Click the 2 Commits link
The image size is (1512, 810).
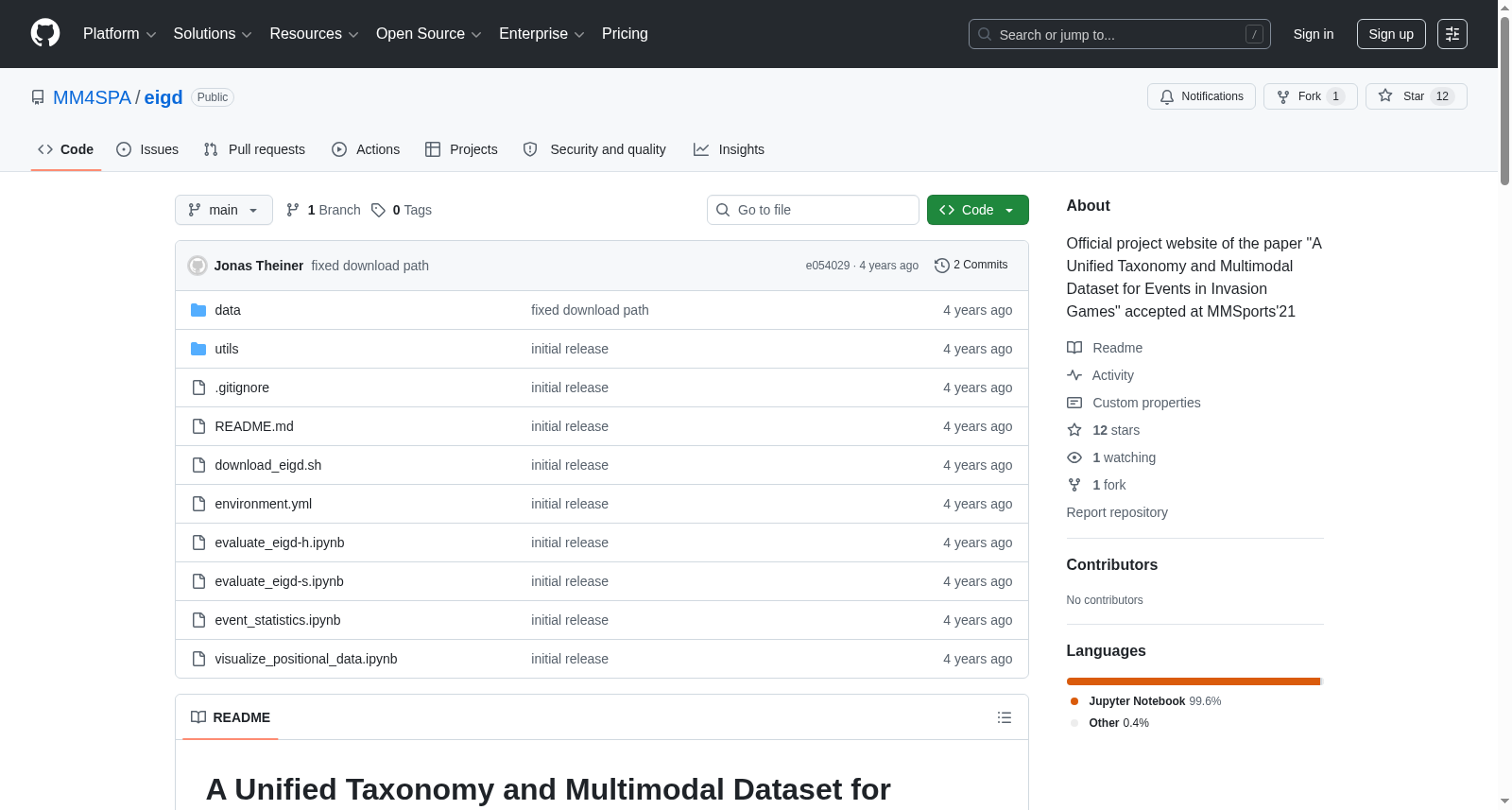point(971,266)
